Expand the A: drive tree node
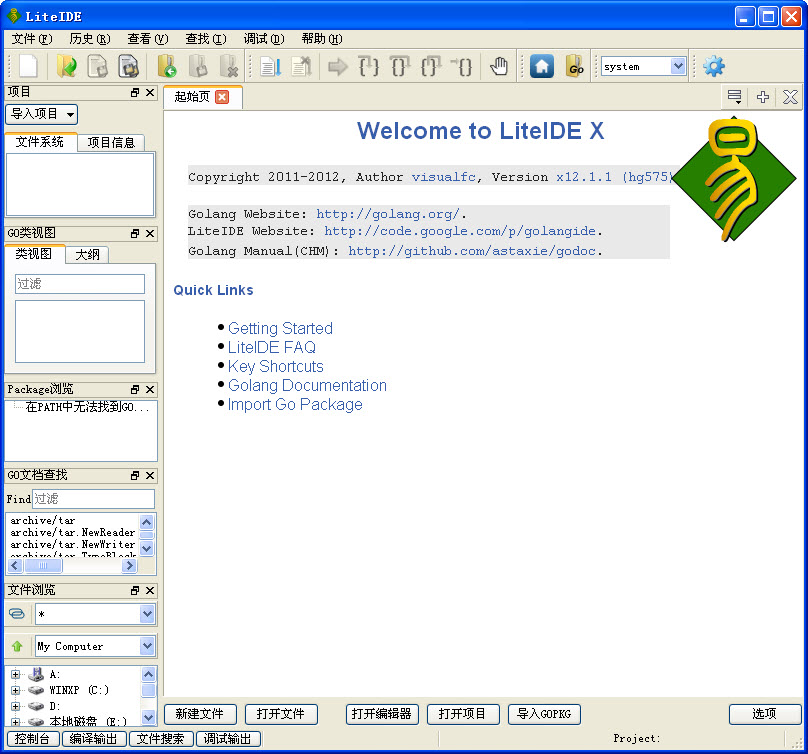This screenshot has width=808, height=754. 15,674
